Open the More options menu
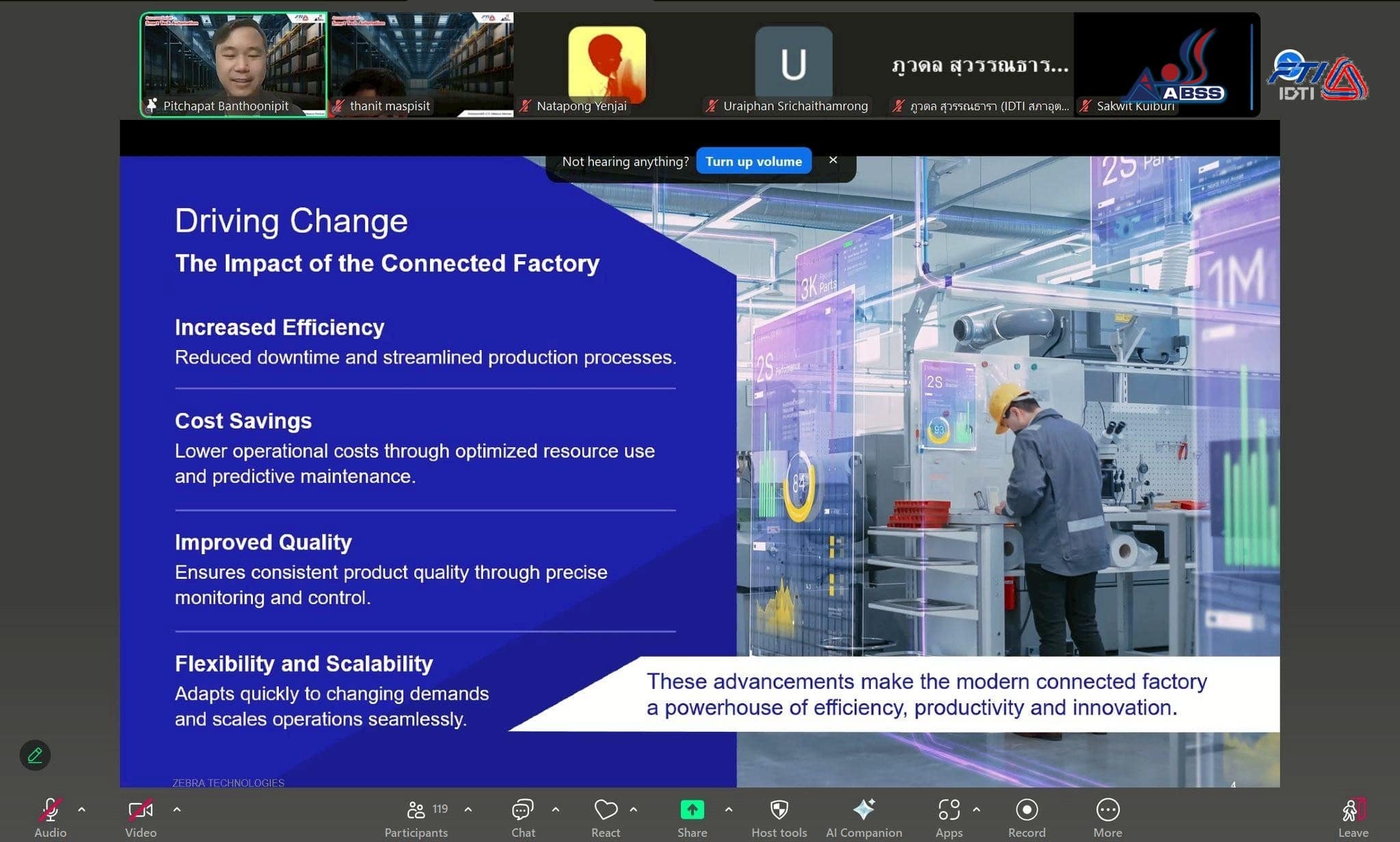 [x=1107, y=817]
